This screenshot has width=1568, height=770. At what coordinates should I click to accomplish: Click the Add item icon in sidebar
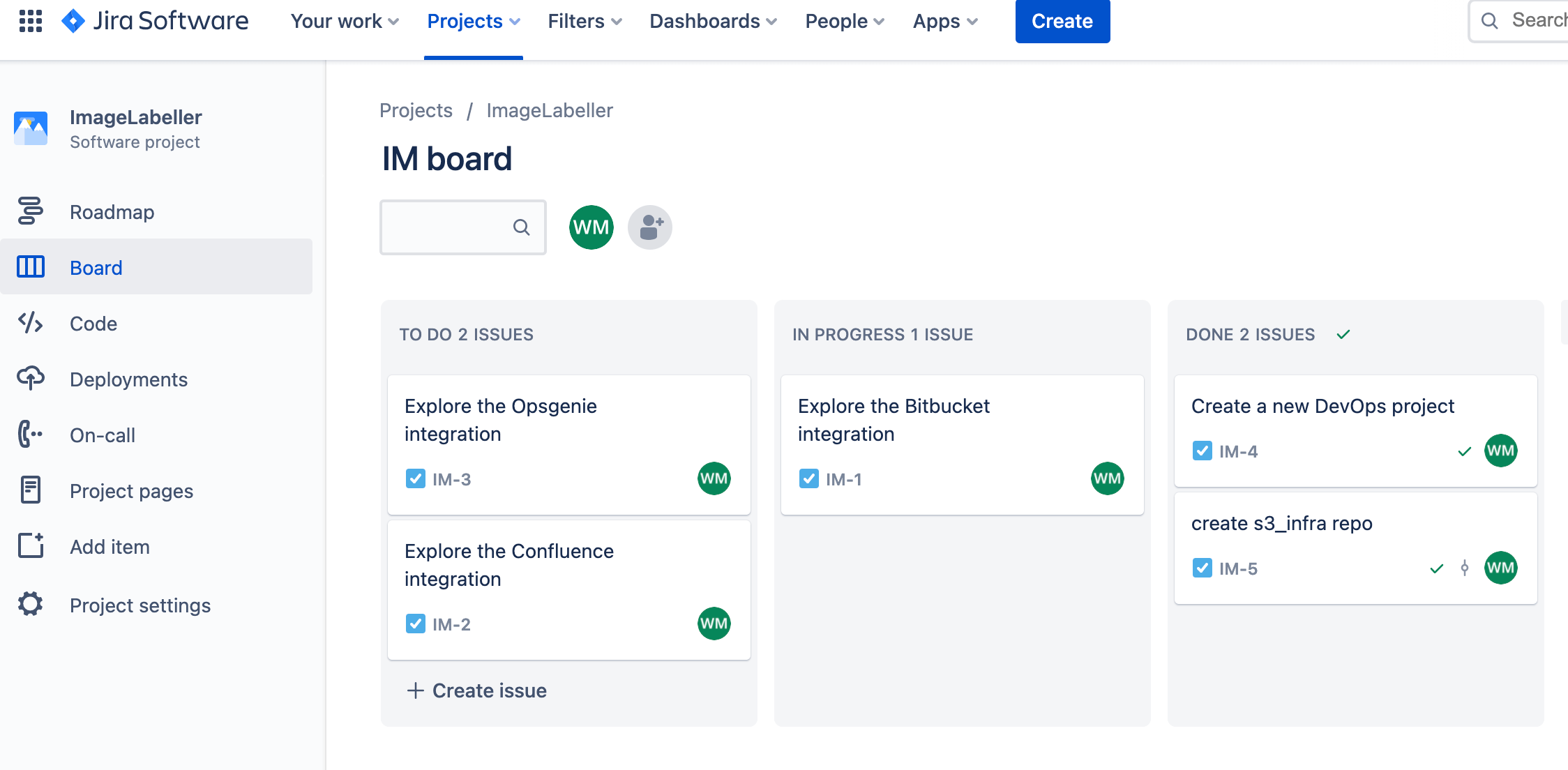(x=30, y=548)
